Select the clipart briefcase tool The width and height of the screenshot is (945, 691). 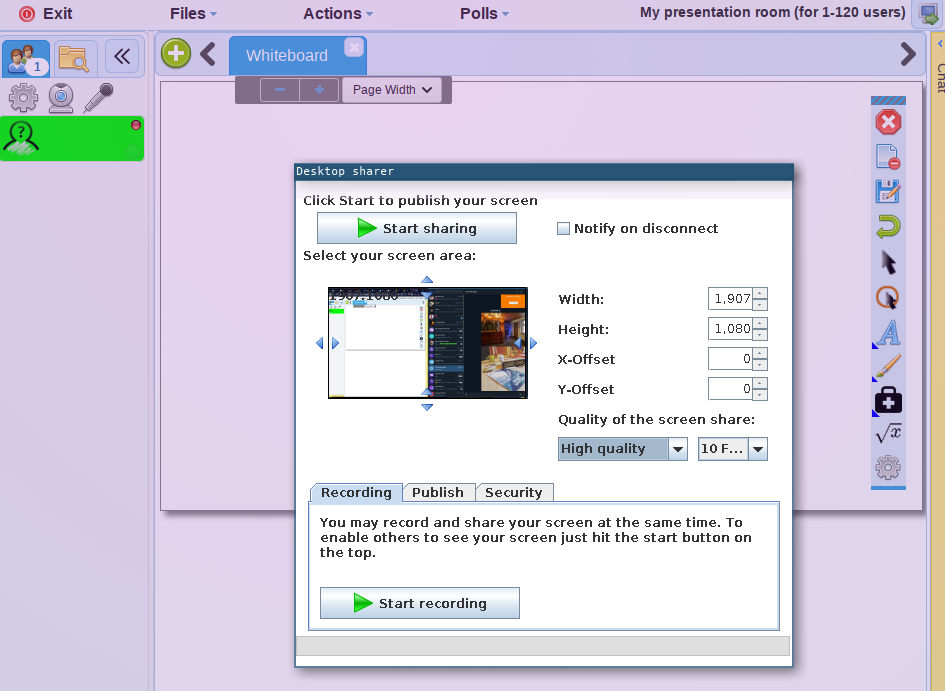click(888, 400)
